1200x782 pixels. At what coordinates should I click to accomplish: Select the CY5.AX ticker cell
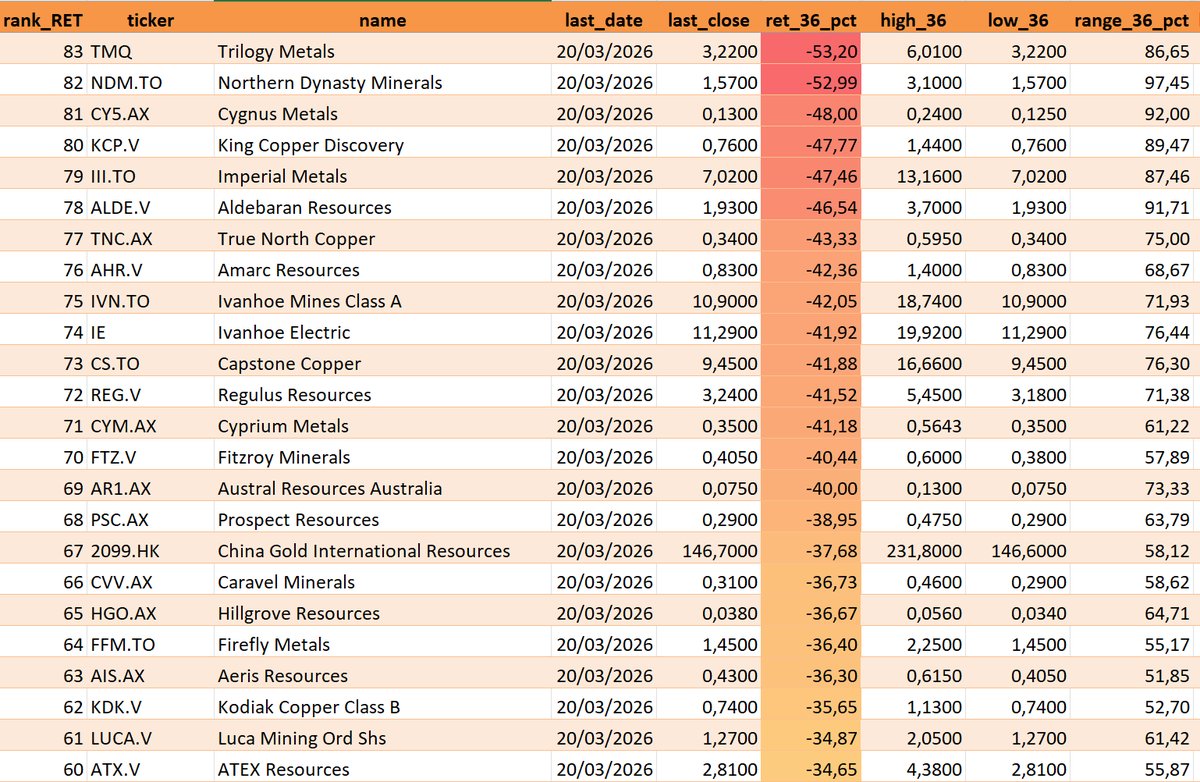pos(149,113)
